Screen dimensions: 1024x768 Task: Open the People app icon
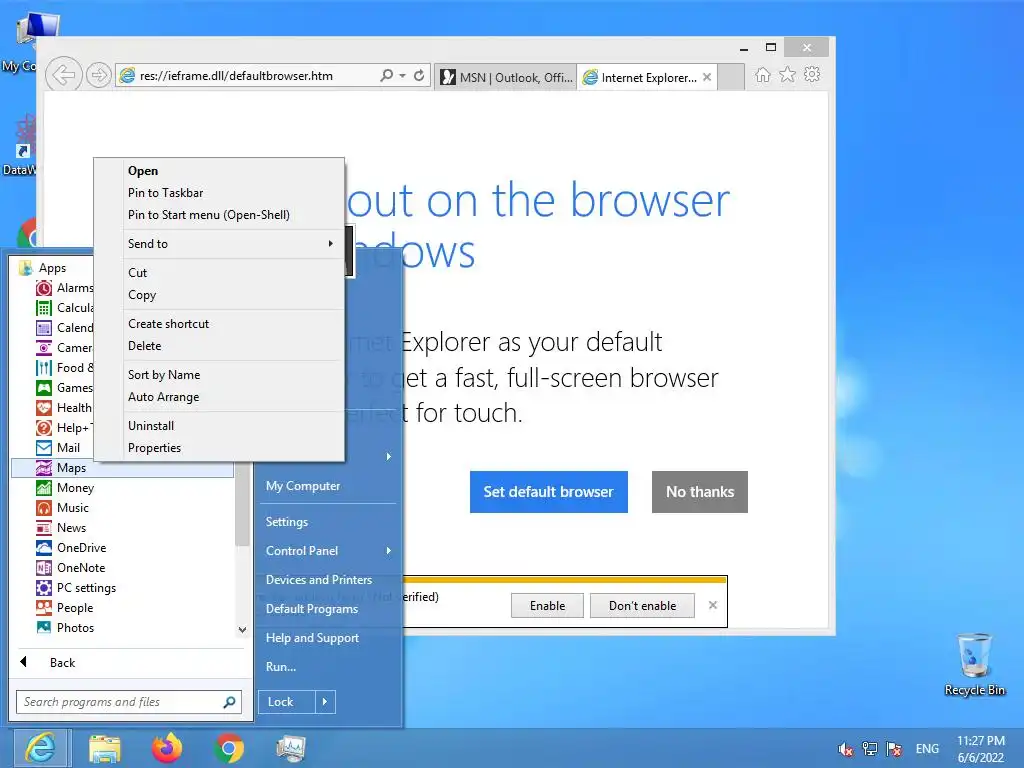coord(44,608)
